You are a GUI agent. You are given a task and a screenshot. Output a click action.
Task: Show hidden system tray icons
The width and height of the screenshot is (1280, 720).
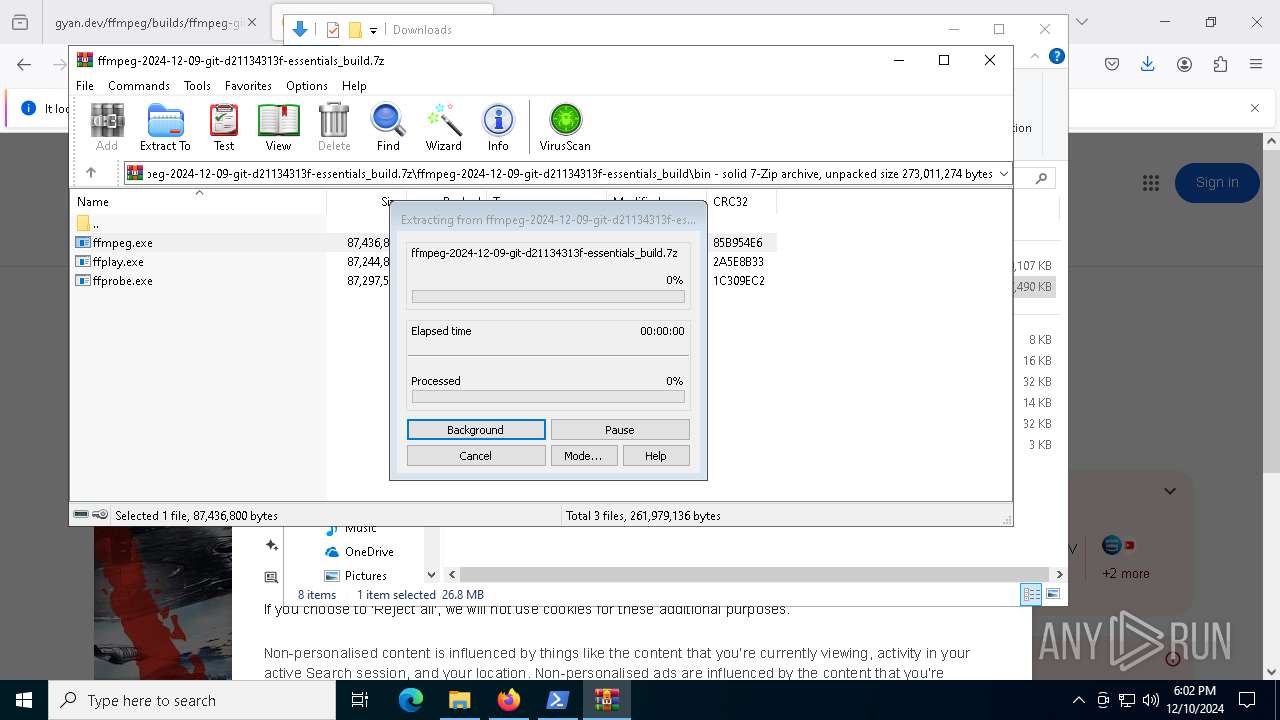[x=1079, y=700]
